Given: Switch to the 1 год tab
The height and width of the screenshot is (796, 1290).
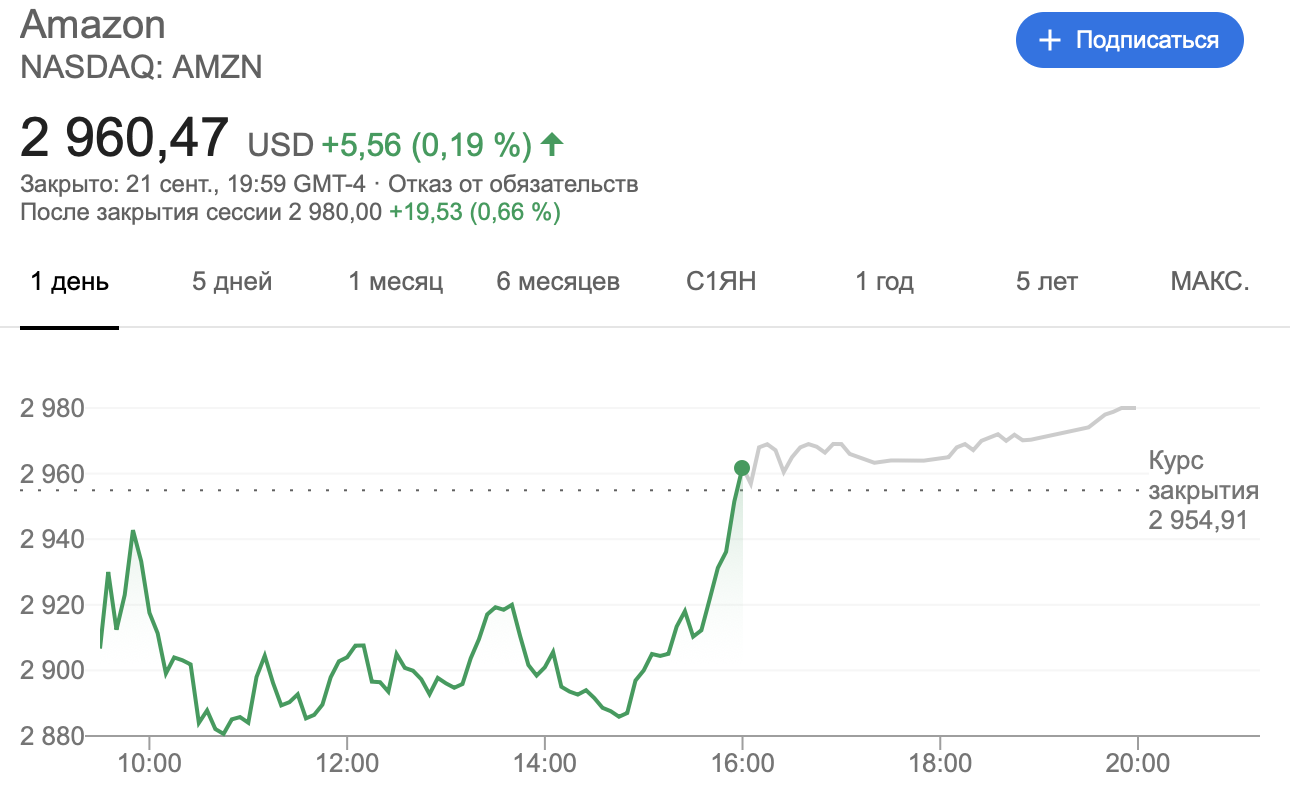Looking at the screenshot, I should pos(885,282).
